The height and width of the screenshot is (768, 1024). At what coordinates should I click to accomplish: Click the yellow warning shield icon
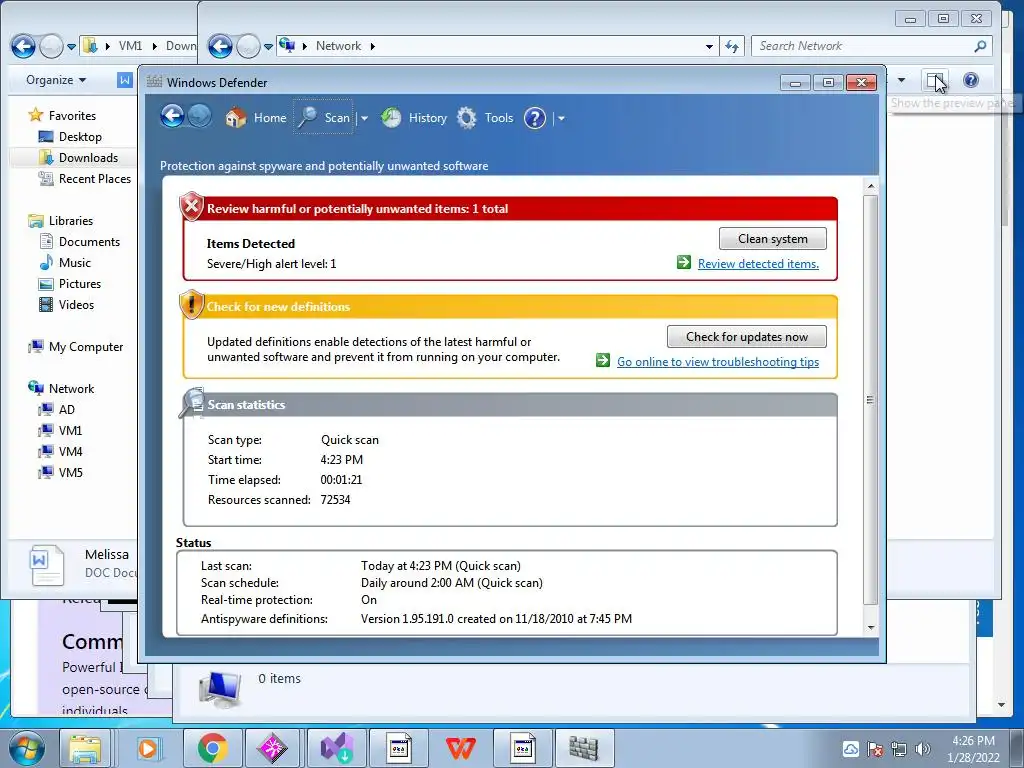191,305
